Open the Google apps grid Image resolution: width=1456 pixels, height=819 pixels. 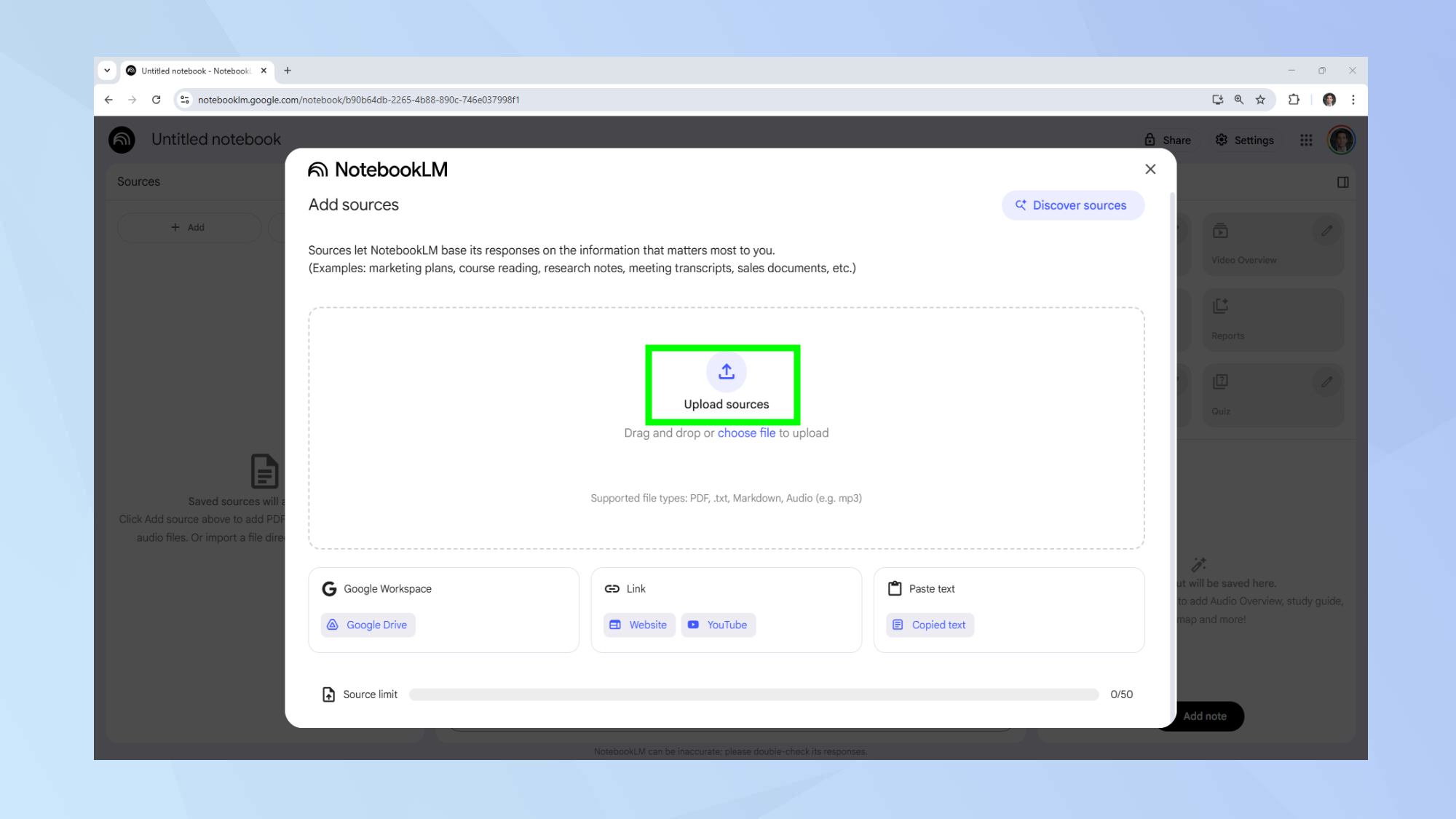1306,140
